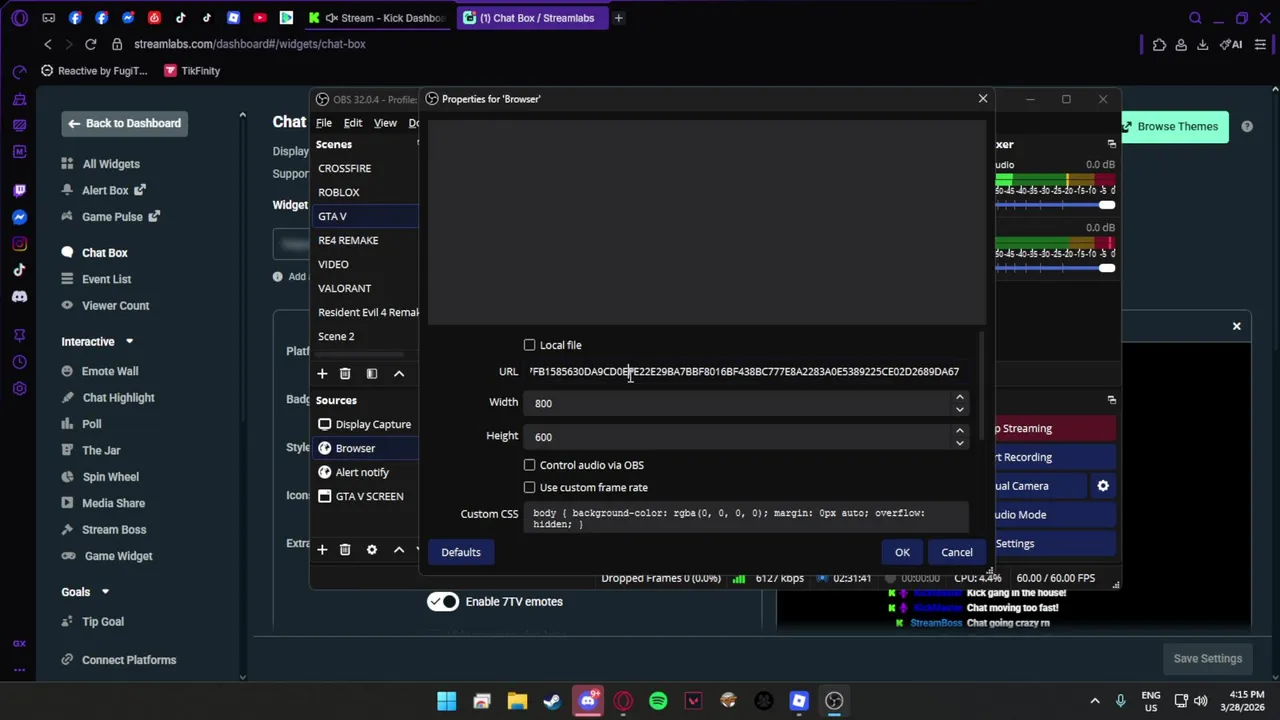
Task: Reload the Streamlabs page
Action: pos(90,44)
